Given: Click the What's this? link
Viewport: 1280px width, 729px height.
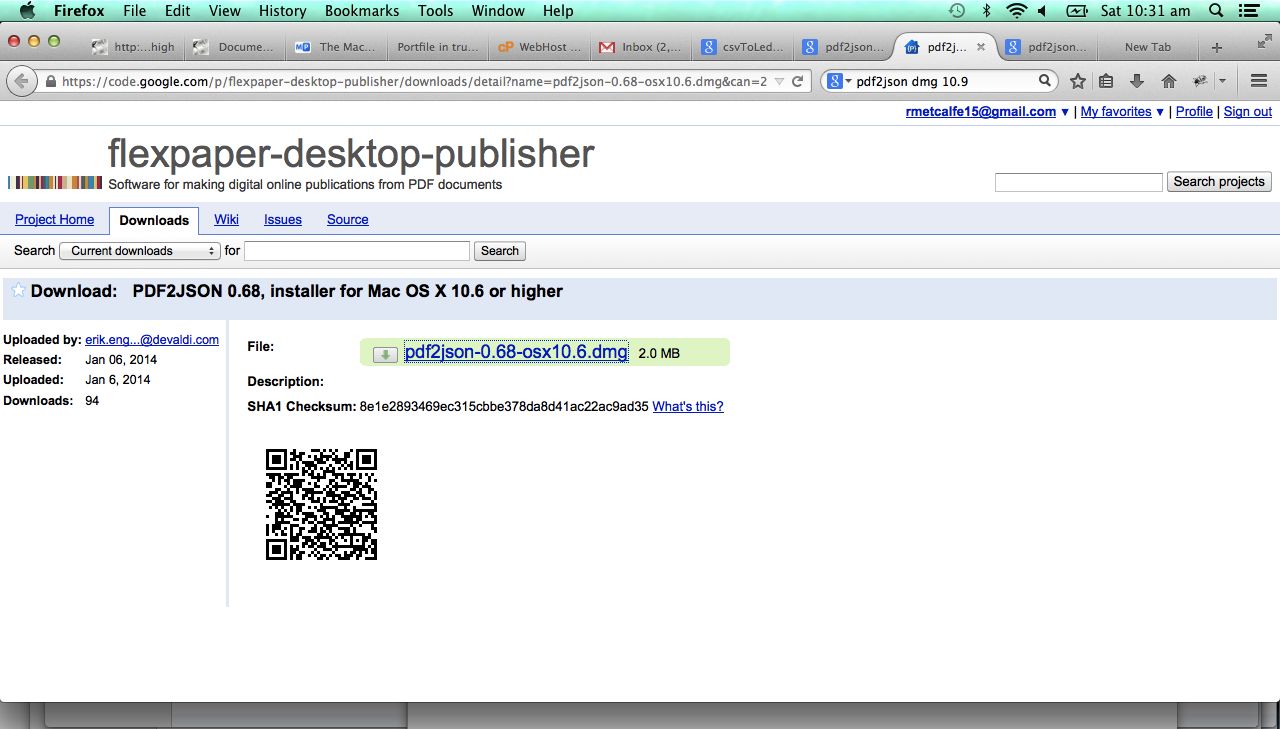Looking at the screenshot, I should [688, 407].
